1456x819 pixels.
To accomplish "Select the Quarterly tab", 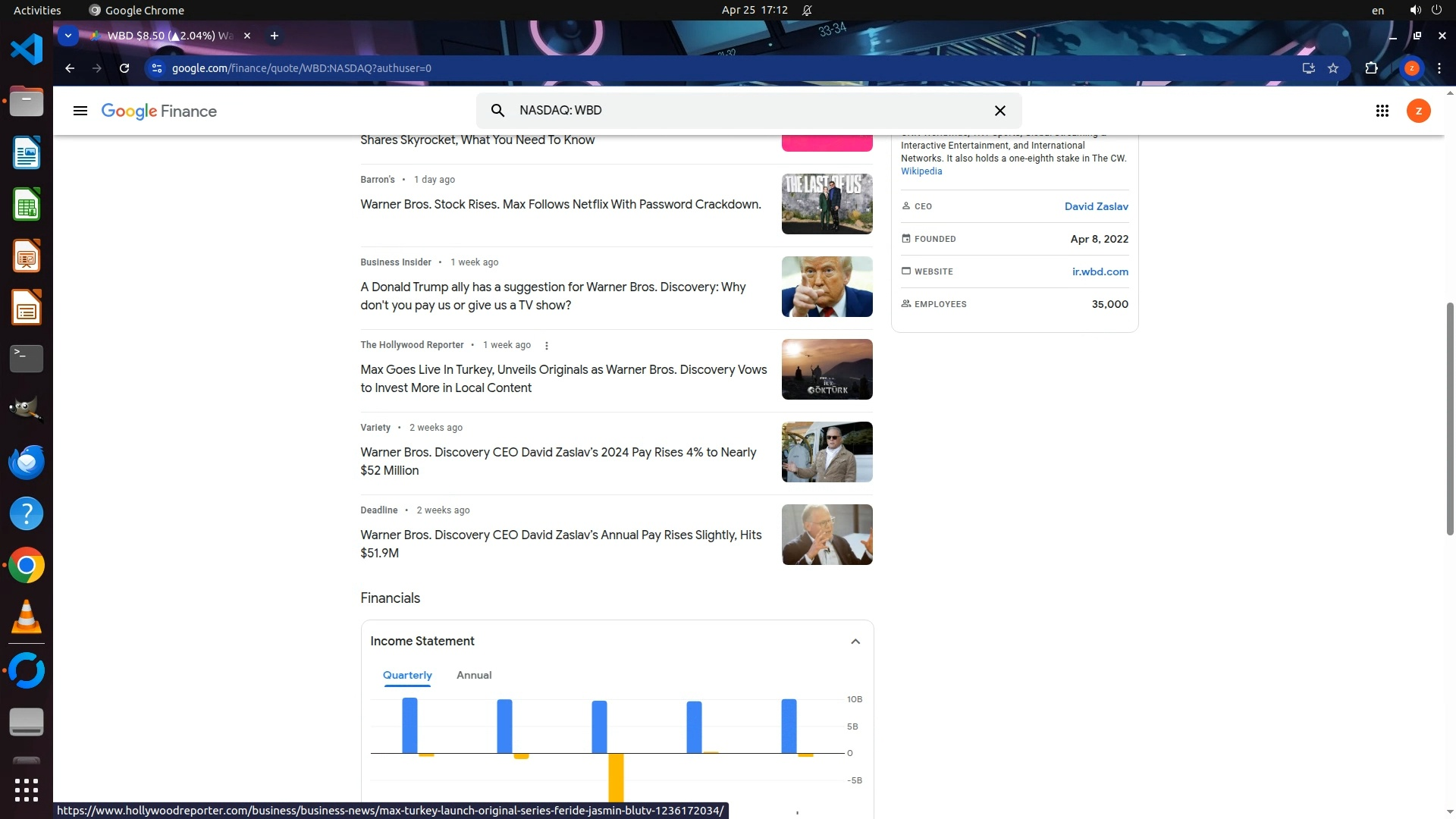I will tap(407, 675).
